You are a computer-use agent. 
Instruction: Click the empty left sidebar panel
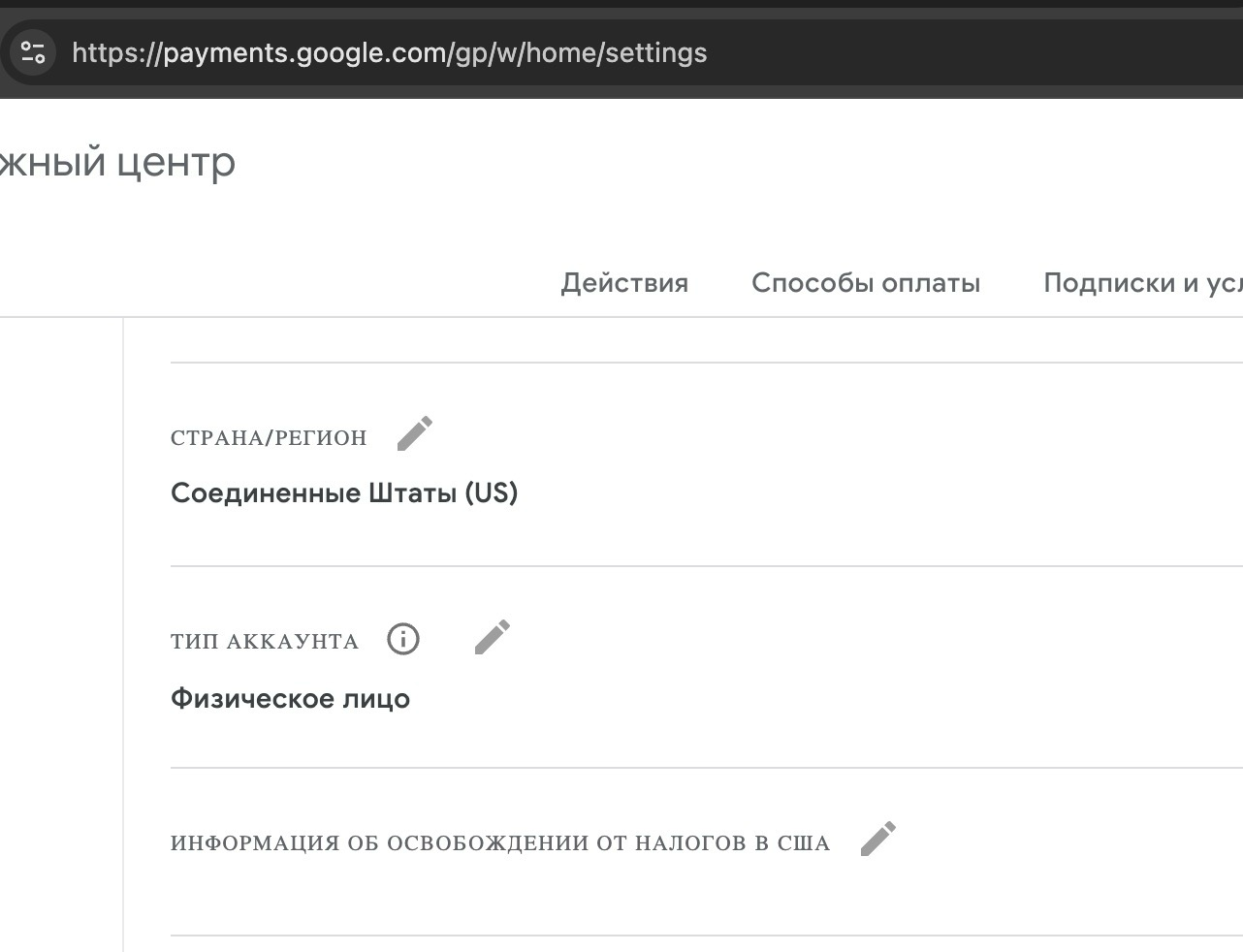coord(60,630)
